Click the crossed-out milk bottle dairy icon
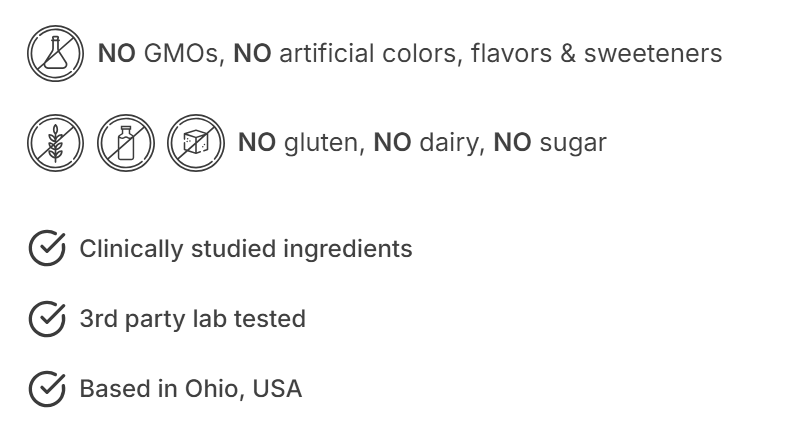This screenshot has height=431, width=796. point(126,143)
